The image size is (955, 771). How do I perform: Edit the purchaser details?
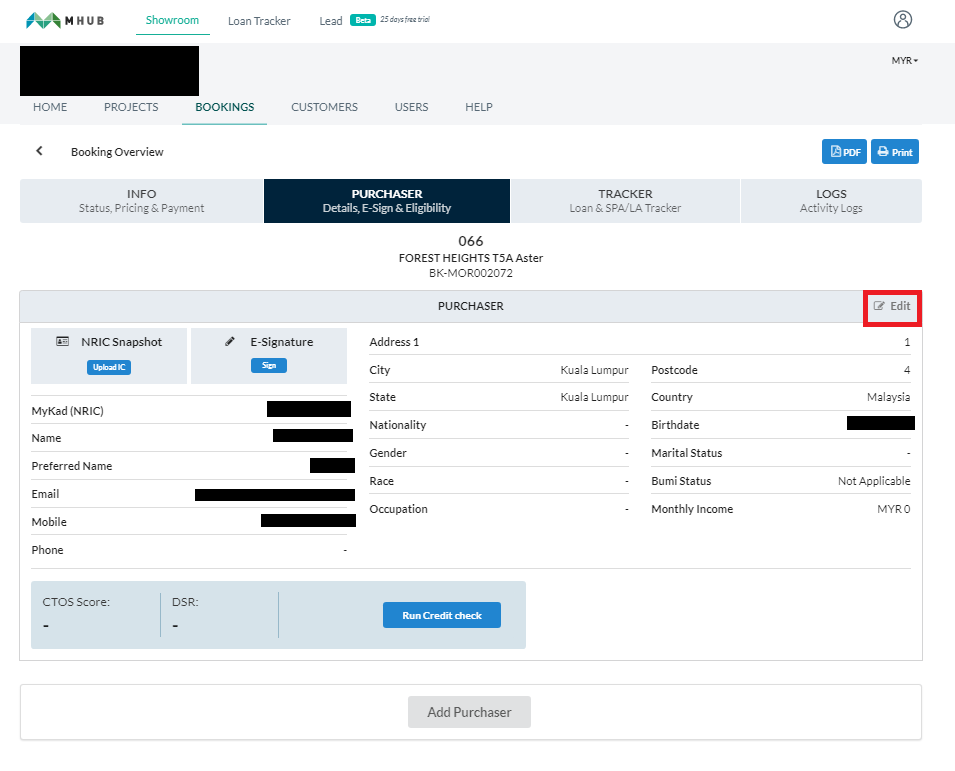pos(892,306)
